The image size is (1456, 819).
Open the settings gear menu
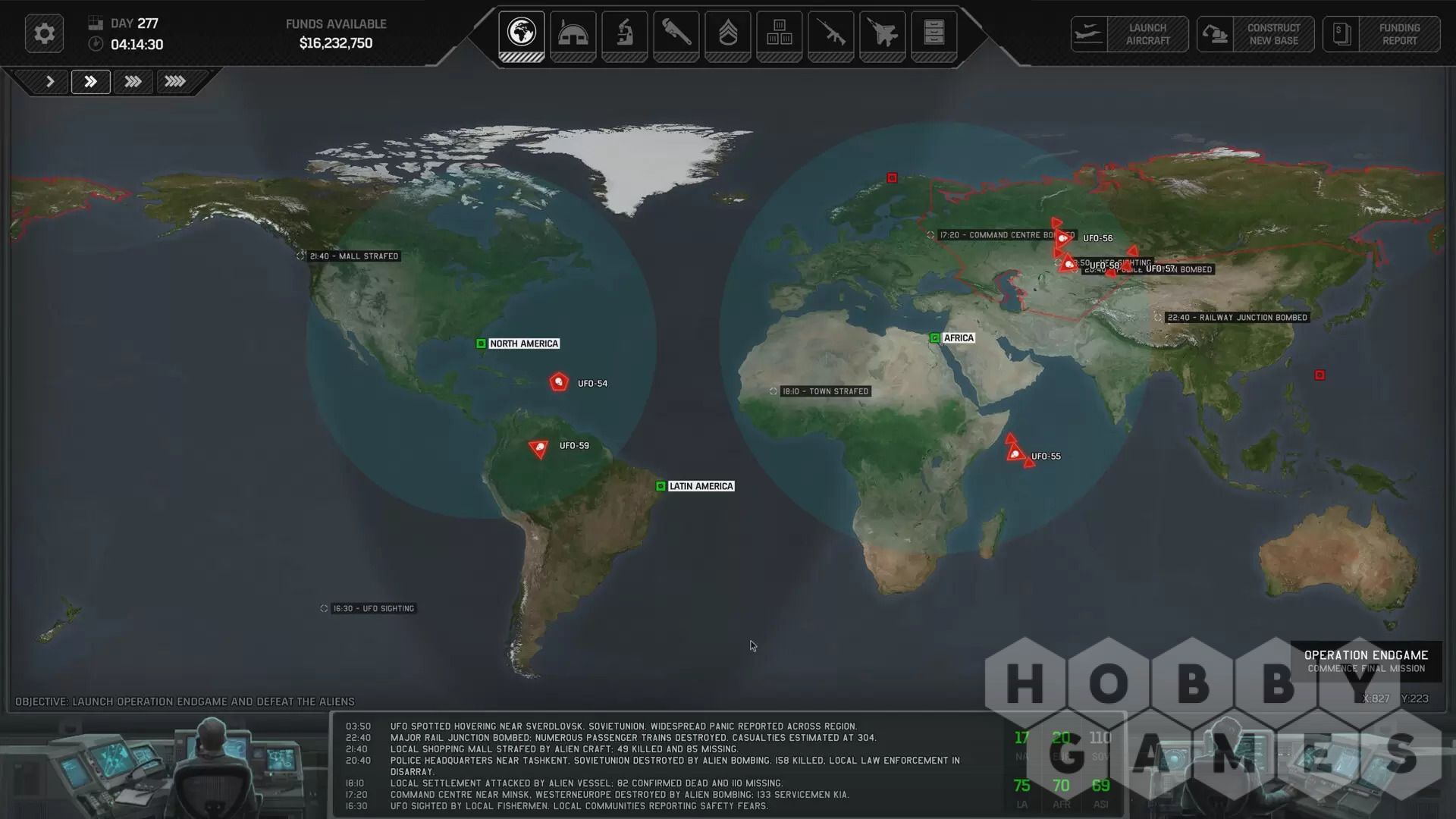44,34
